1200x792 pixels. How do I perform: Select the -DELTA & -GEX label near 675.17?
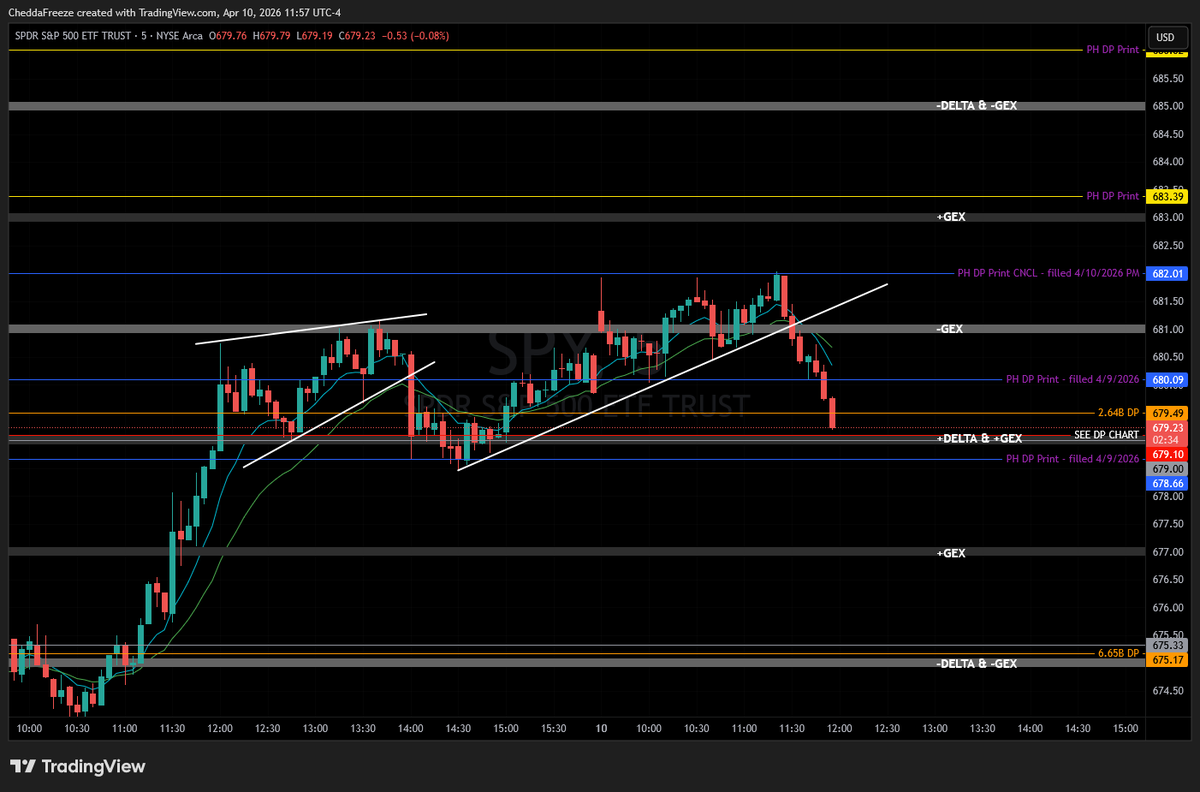click(976, 664)
